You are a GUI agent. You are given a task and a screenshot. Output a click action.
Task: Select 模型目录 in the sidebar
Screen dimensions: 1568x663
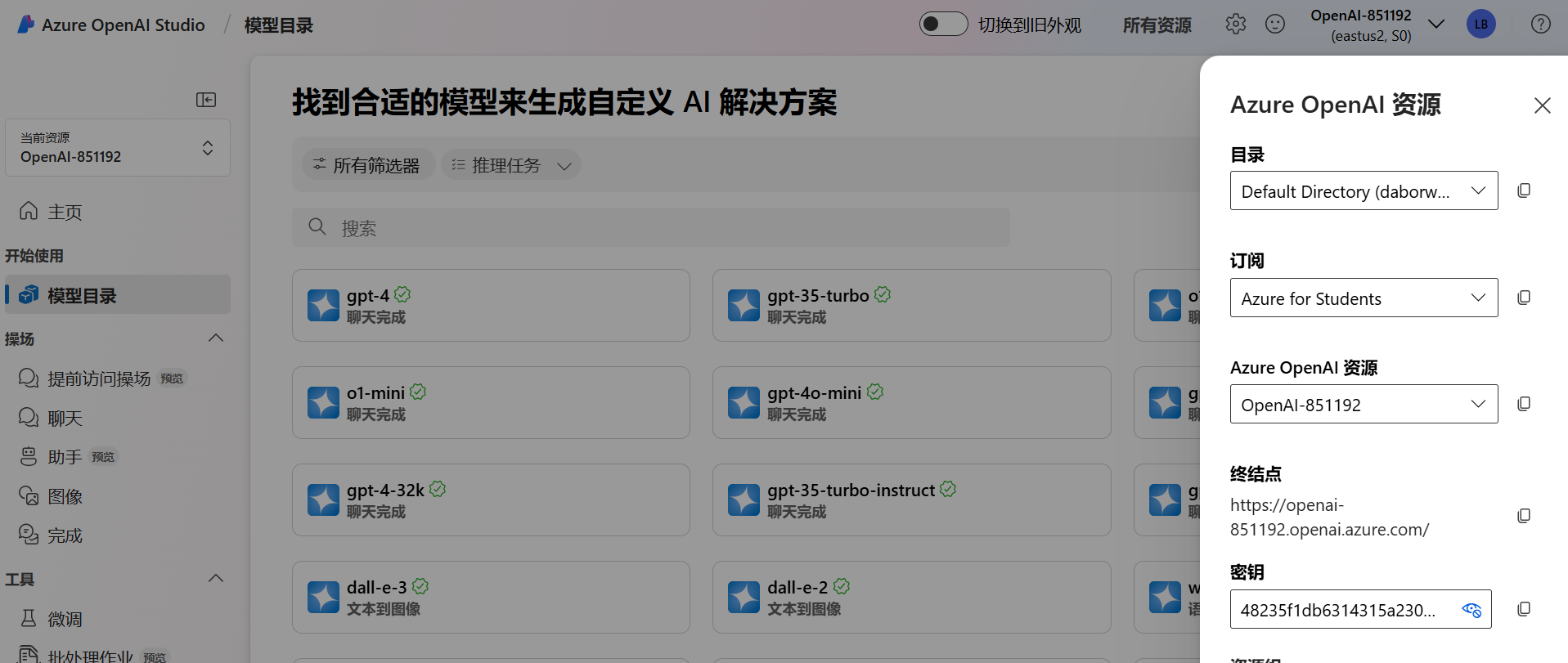coord(118,295)
